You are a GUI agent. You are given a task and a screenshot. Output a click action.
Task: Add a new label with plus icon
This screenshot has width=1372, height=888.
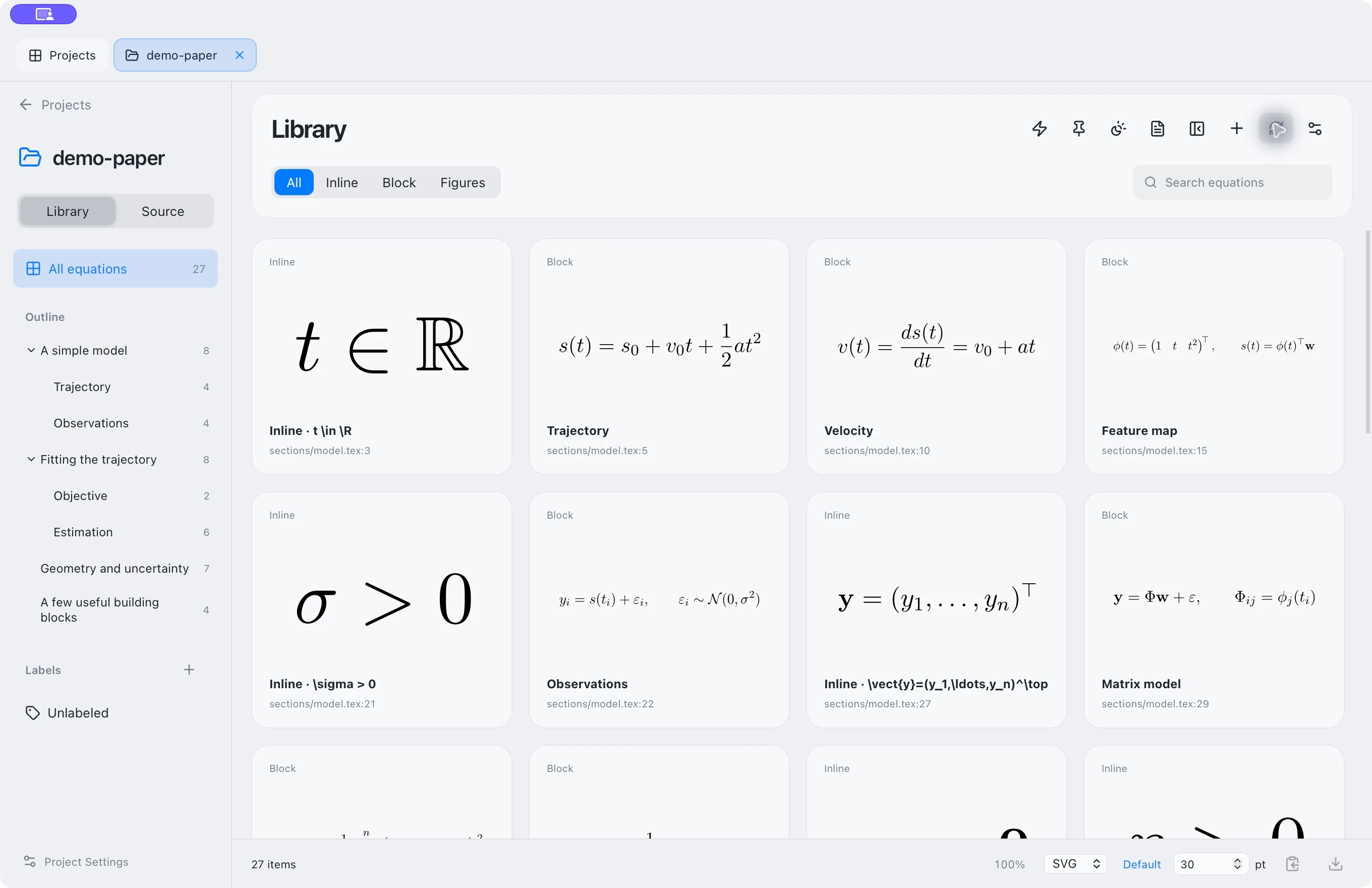[189, 670]
